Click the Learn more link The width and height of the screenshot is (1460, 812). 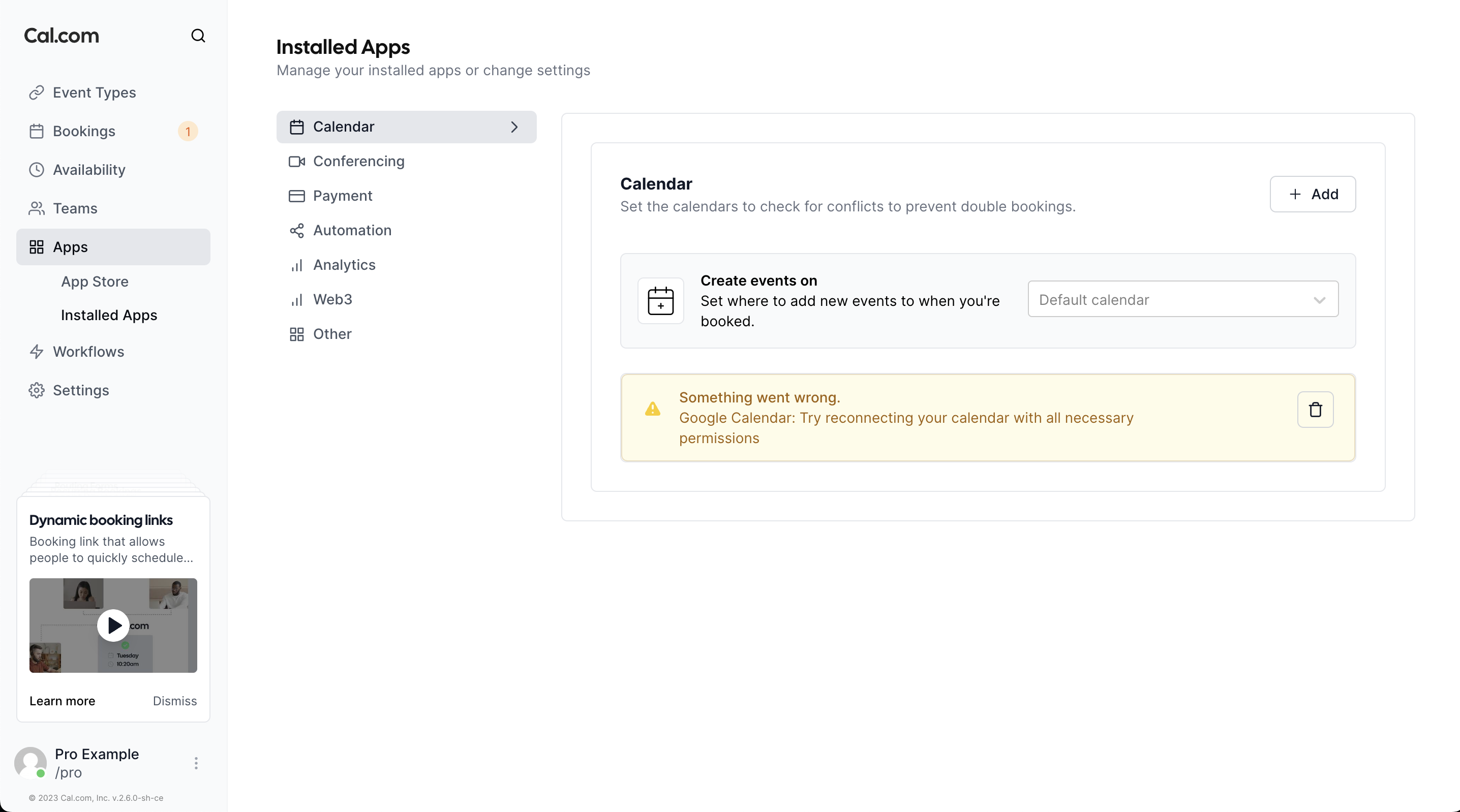63,701
